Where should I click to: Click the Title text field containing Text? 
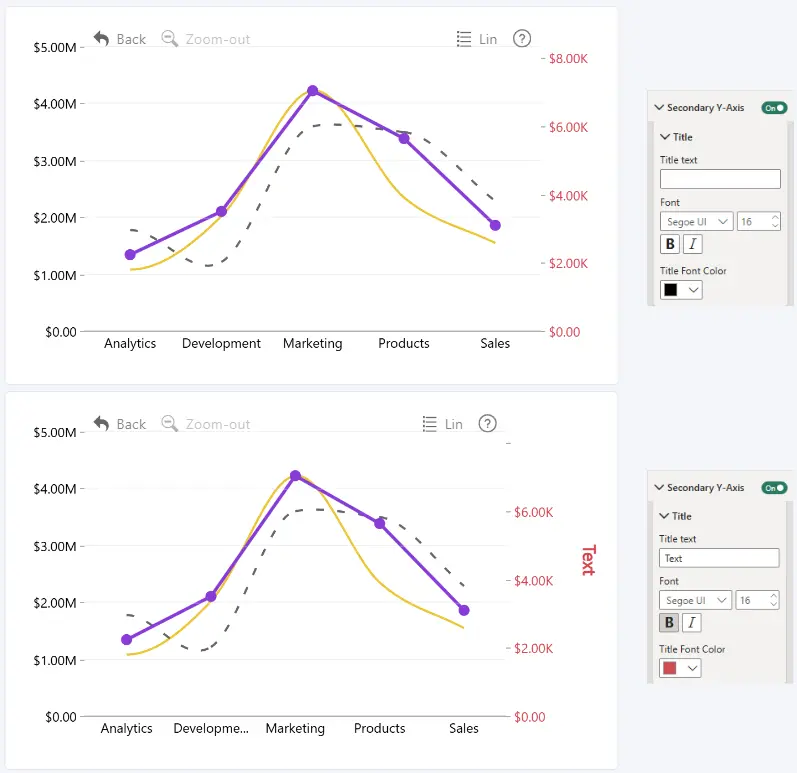(719, 558)
